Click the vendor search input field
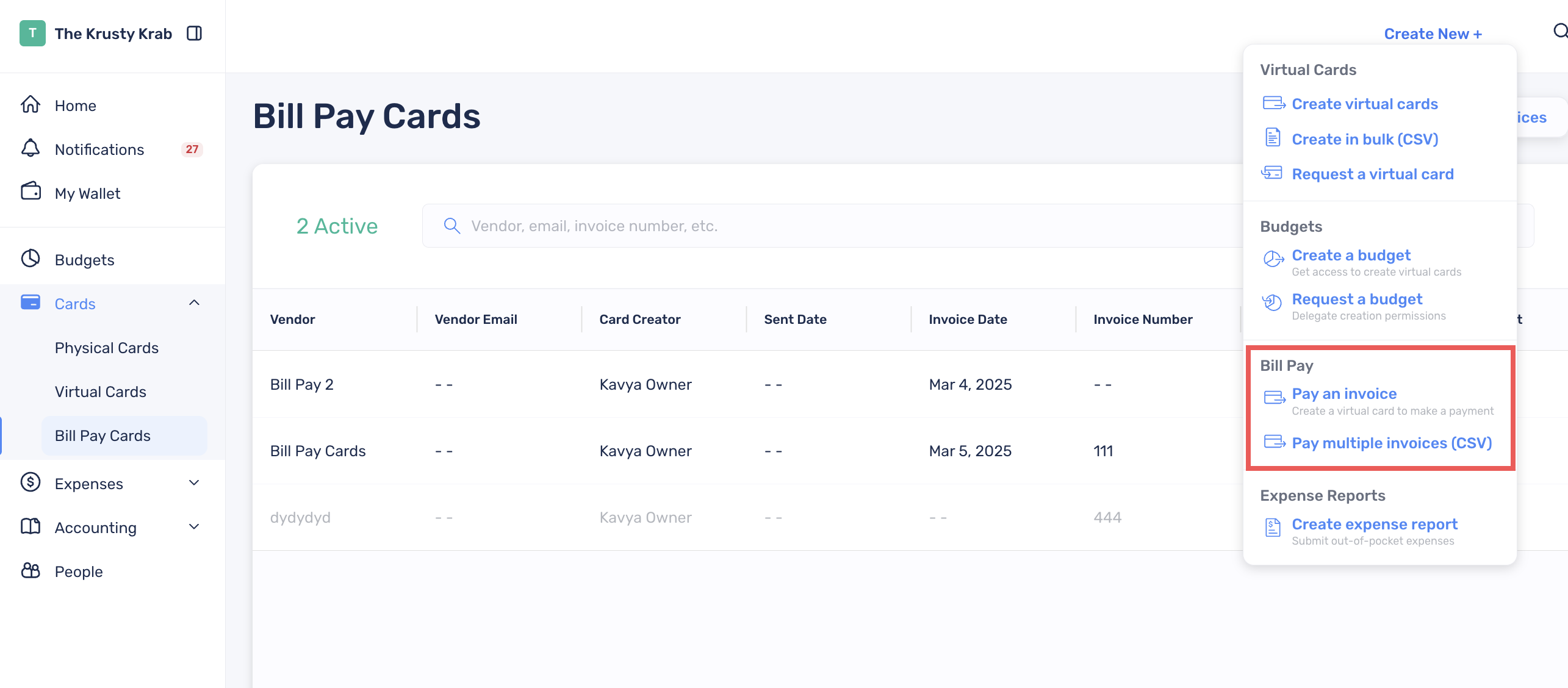This screenshot has width=1568, height=688. pos(793,226)
